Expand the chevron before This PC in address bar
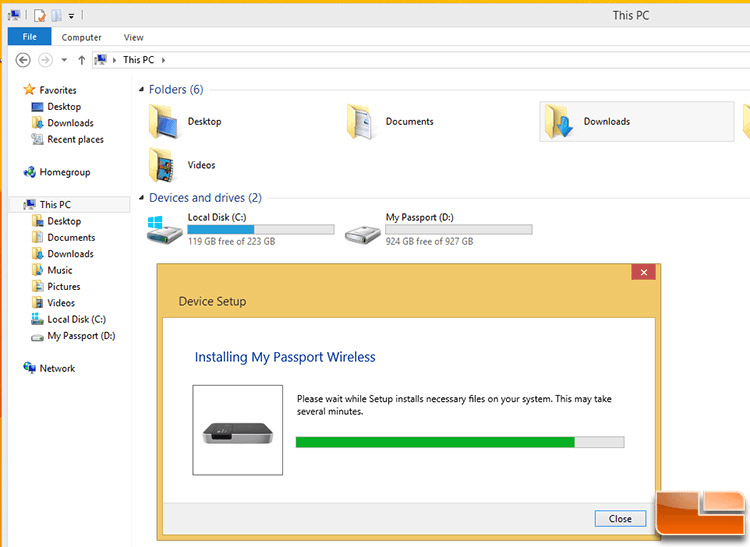Image resolution: width=750 pixels, height=547 pixels. click(x=114, y=60)
